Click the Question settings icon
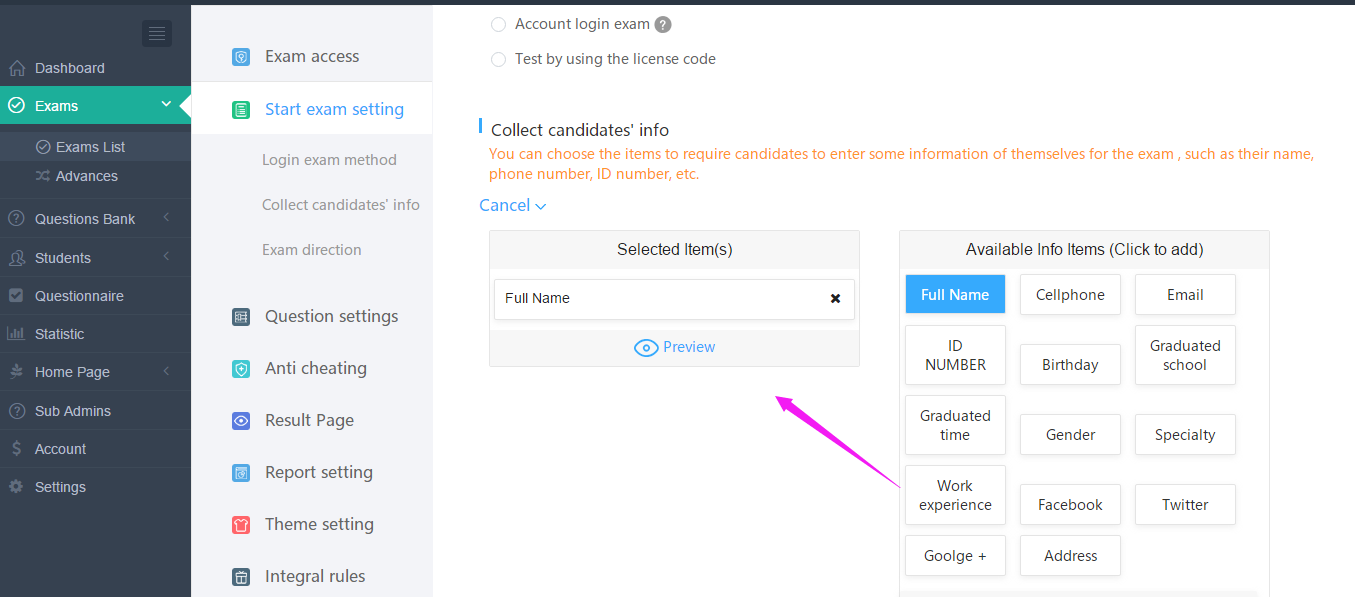This screenshot has height=597, width=1355. click(x=241, y=317)
